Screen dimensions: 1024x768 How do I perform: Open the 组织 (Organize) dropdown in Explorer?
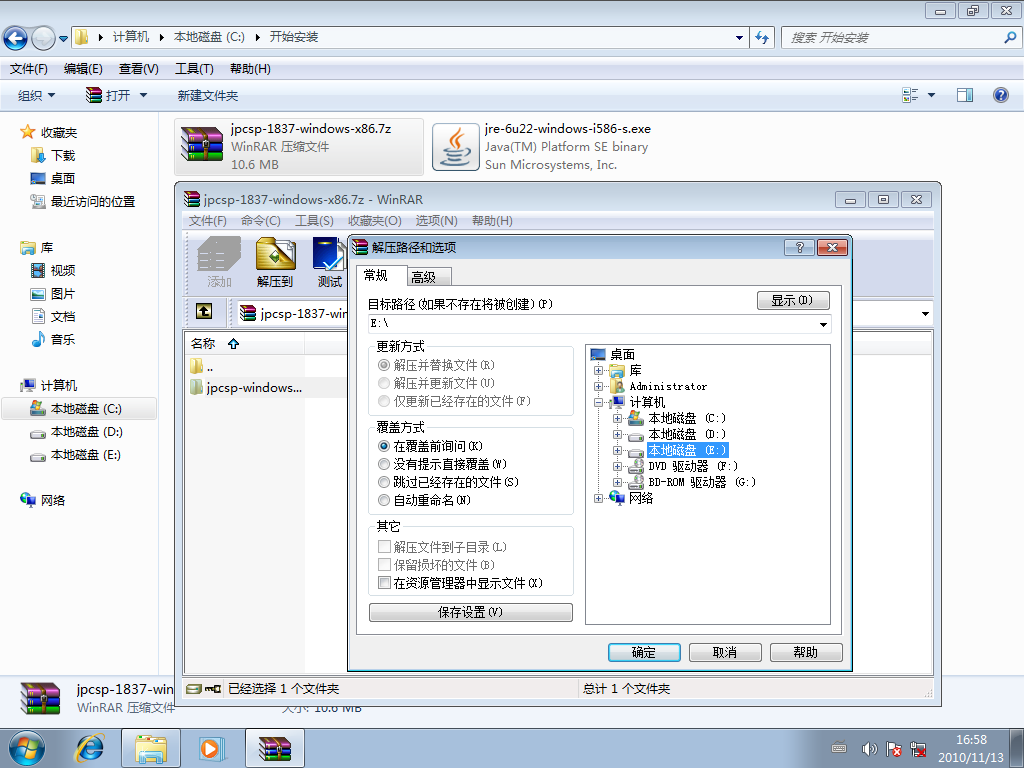tap(36, 96)
